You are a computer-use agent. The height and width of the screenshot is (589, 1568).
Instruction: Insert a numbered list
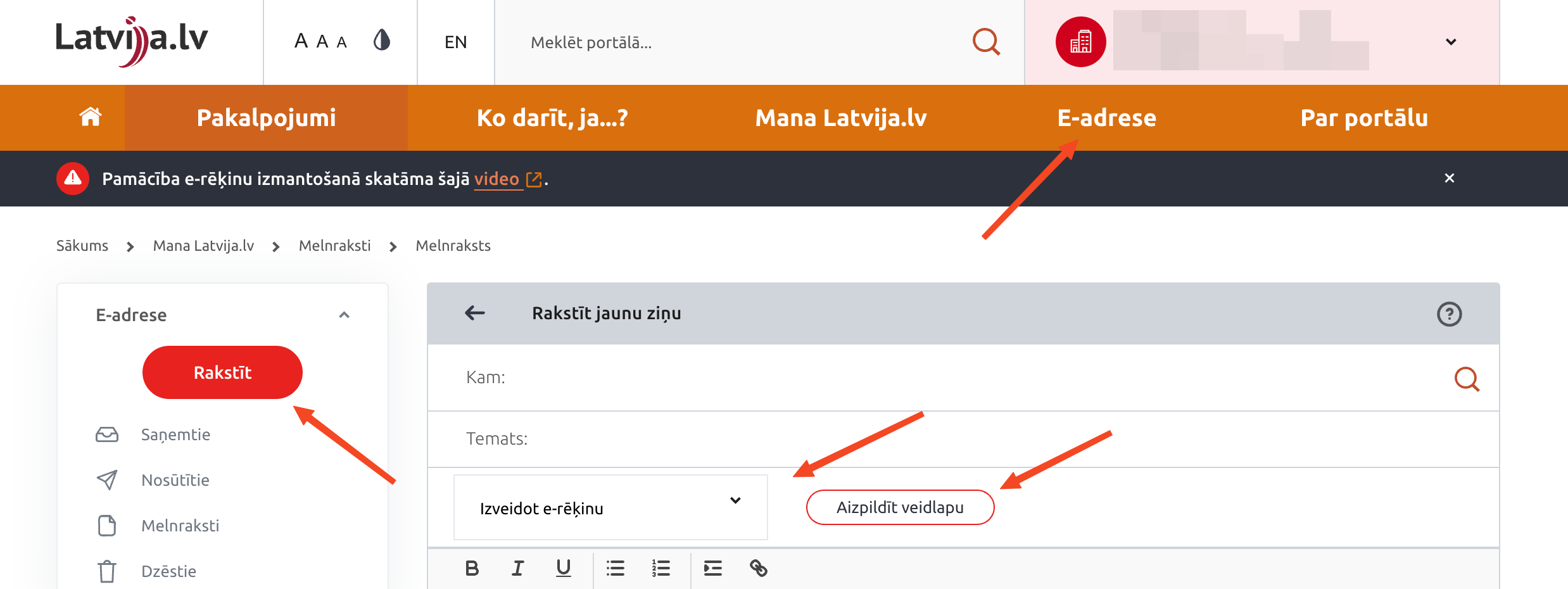click(661, 568)
